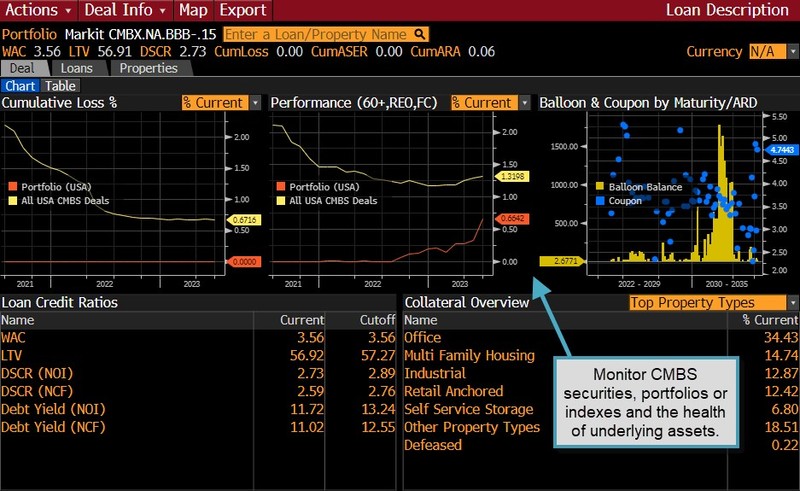Click the search magnifier icon
This screenshot has height=491, width=800.
(x=420, y=34)
